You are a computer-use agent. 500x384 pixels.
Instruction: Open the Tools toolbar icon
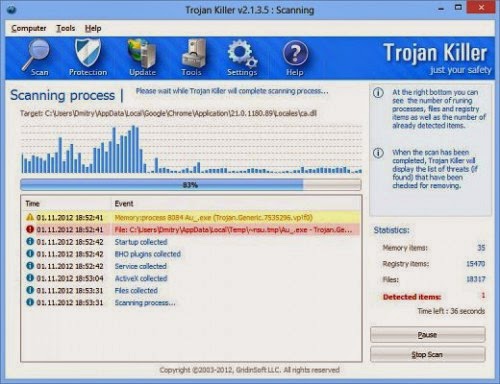point(192,58)
